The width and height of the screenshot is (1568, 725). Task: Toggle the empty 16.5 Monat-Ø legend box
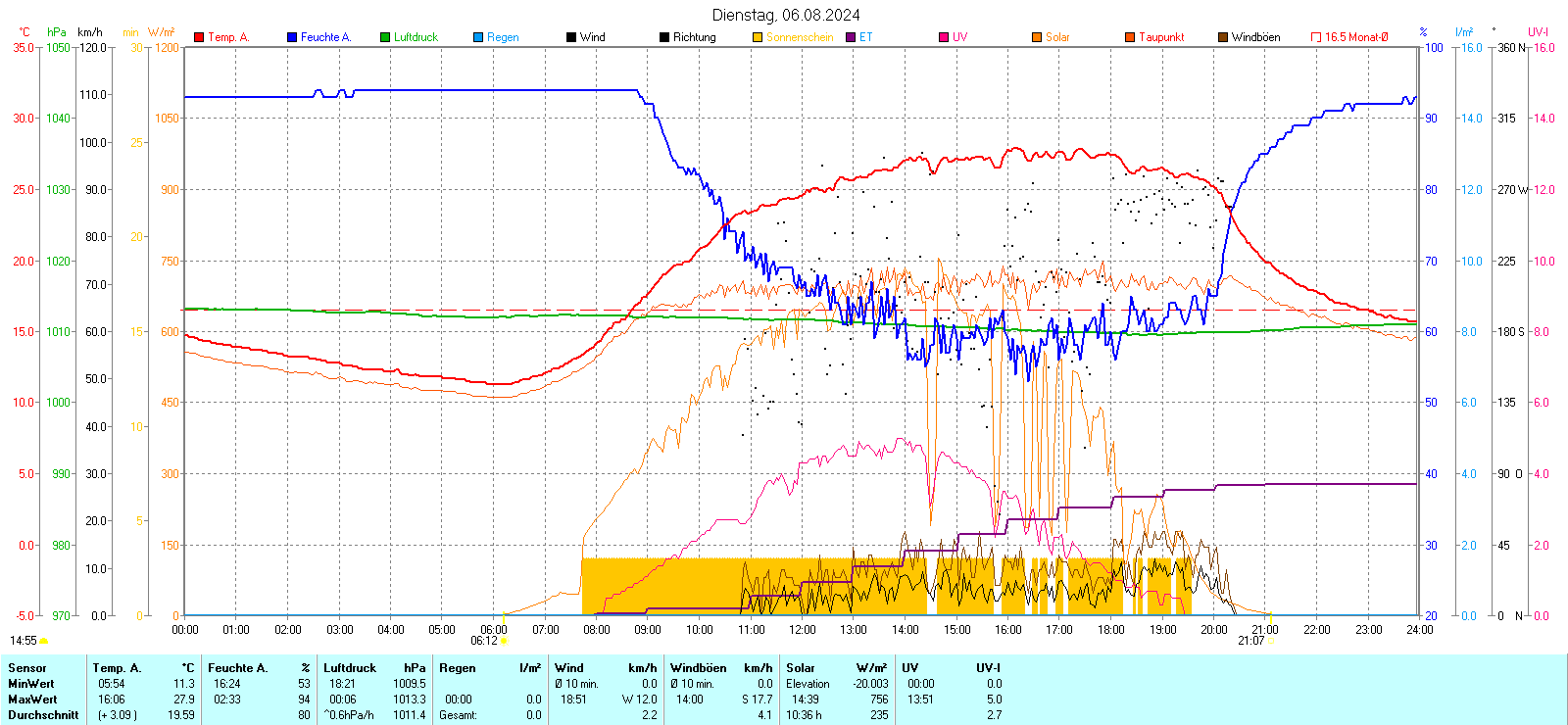pyautogui.click(x=1316, y=37)
